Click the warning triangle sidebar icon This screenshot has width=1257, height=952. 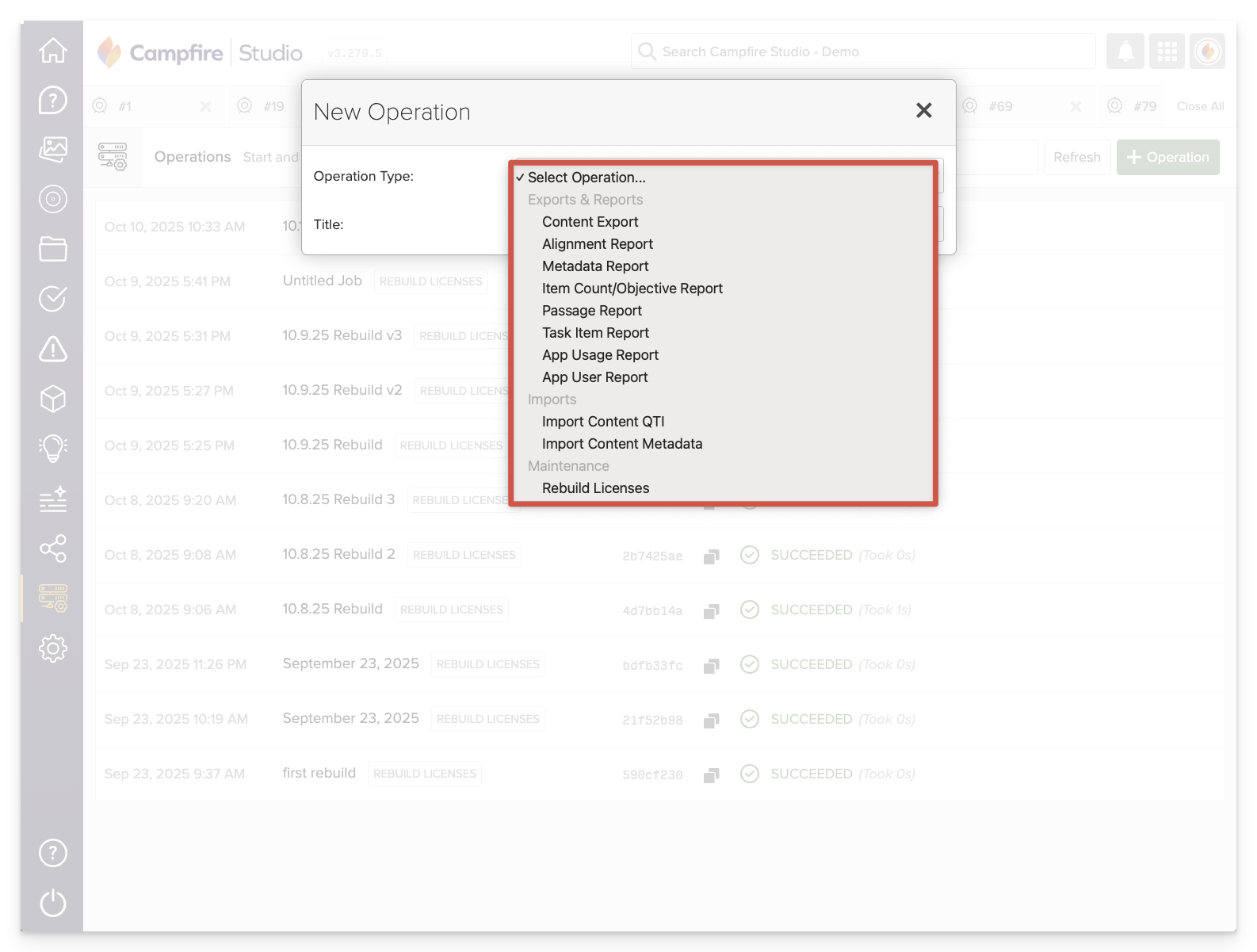point(53,349)
